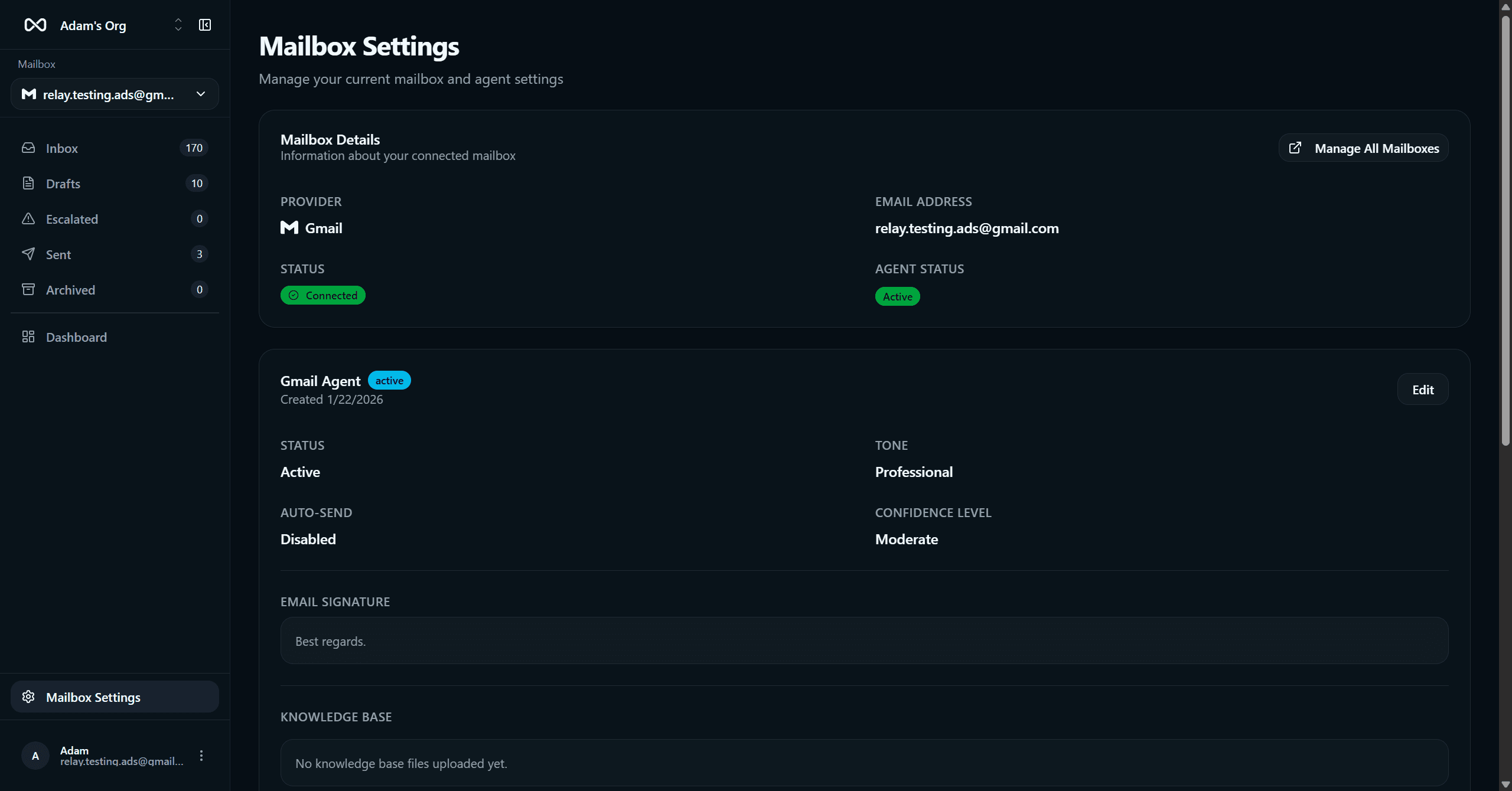1512x791 pixels.
Task: Open Adam's Org switcher chevrons
Action: pyautogui.click(x=178, y=25)
